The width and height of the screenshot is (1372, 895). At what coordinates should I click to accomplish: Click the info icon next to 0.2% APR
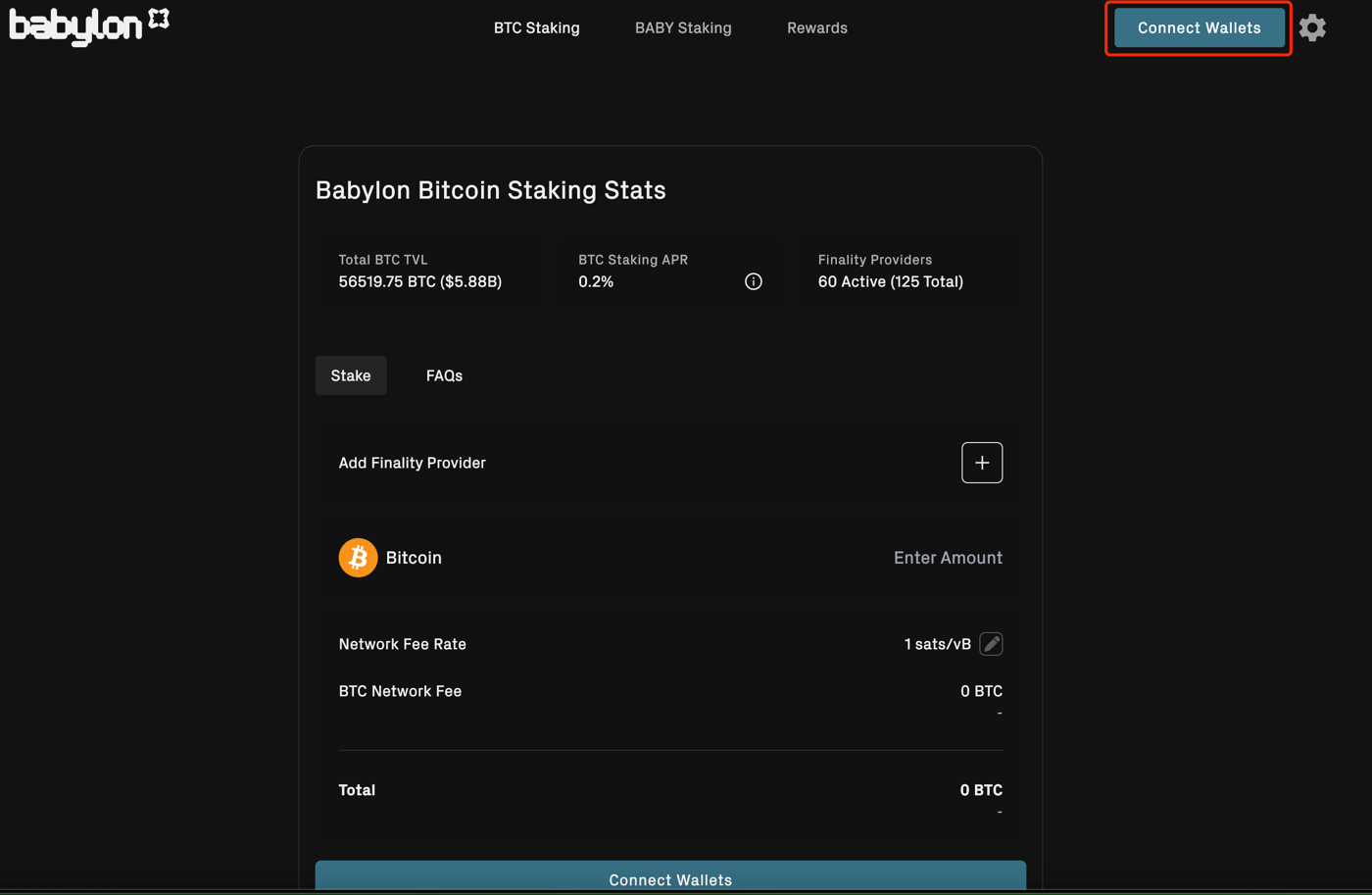pos(753,281)
